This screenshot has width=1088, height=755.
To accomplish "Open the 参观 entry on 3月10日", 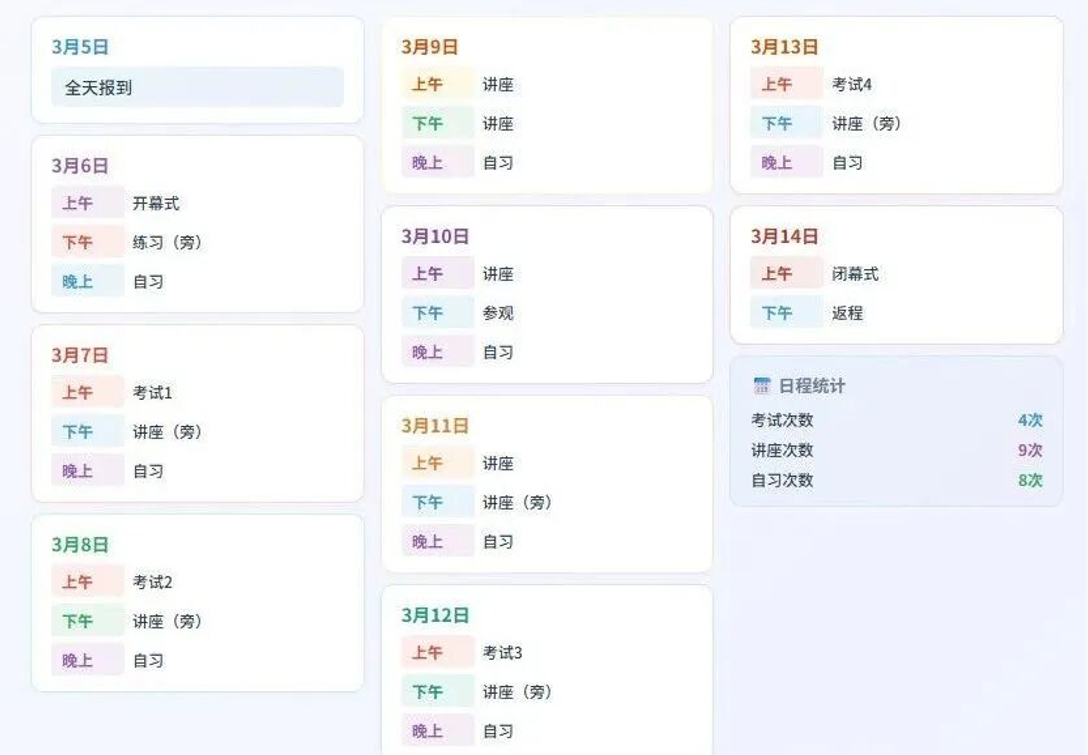I will (x=498, y=313).
